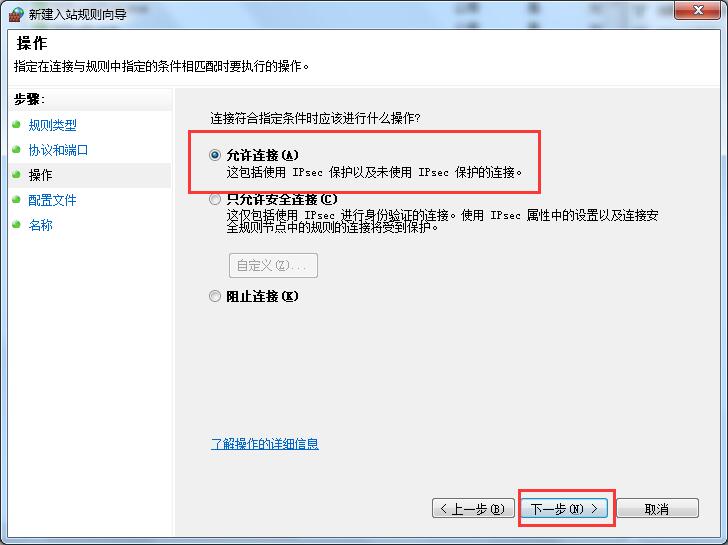Click the 下一步(N) button
The width and height of the screenshot is (728, 545).
click(x=564, y=508)
